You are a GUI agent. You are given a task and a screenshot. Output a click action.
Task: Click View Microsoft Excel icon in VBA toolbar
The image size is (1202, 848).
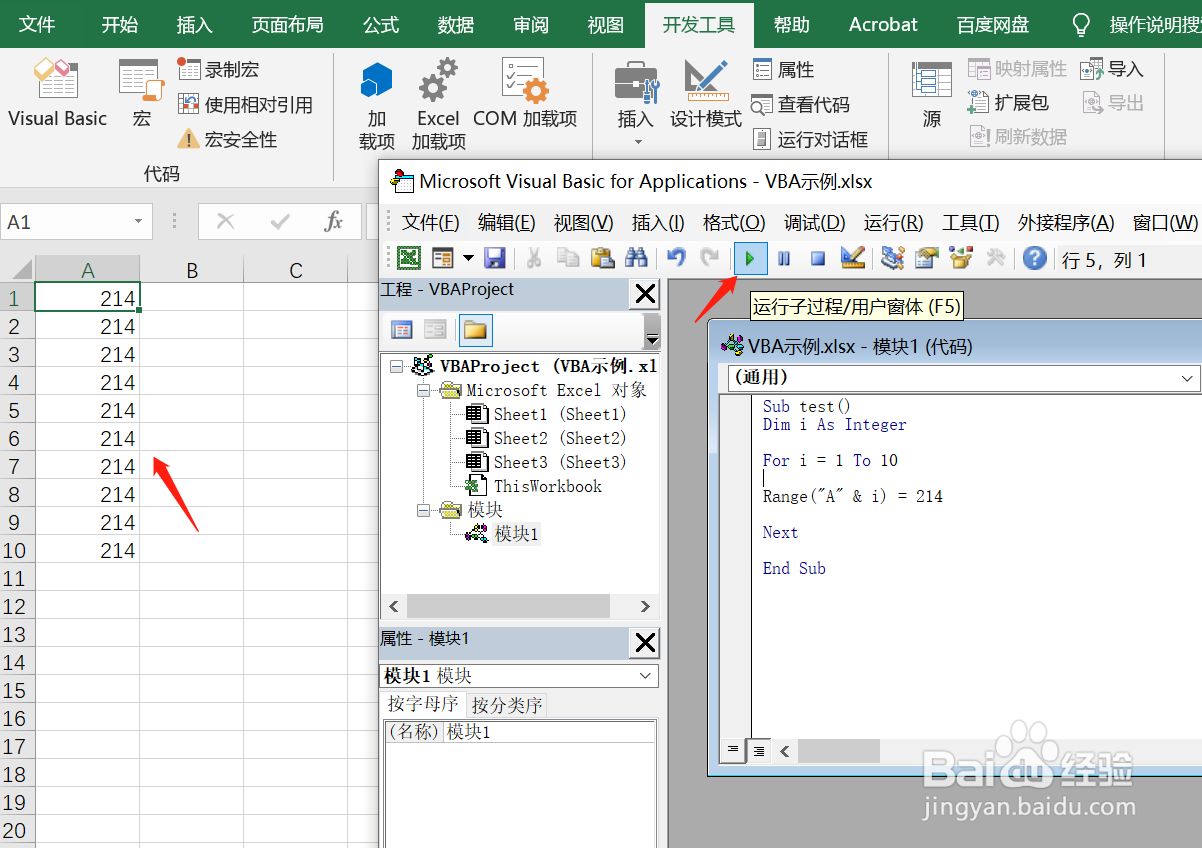click(408, 259)
